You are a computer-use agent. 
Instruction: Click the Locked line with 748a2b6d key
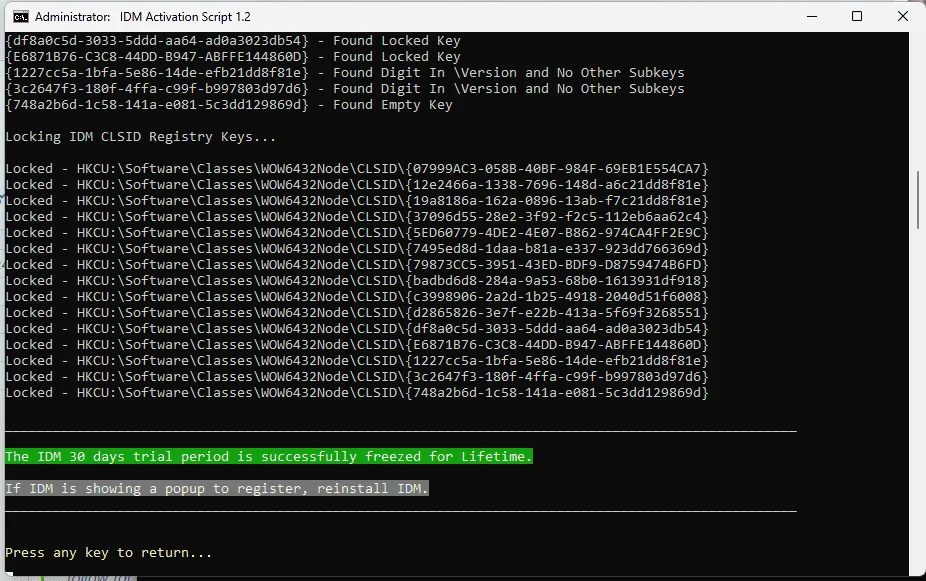(x=357, y=393)
